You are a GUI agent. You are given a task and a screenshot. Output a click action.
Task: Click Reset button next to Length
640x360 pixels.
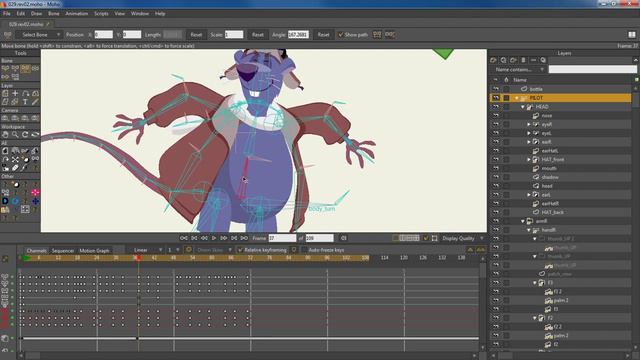click(196, 35)
